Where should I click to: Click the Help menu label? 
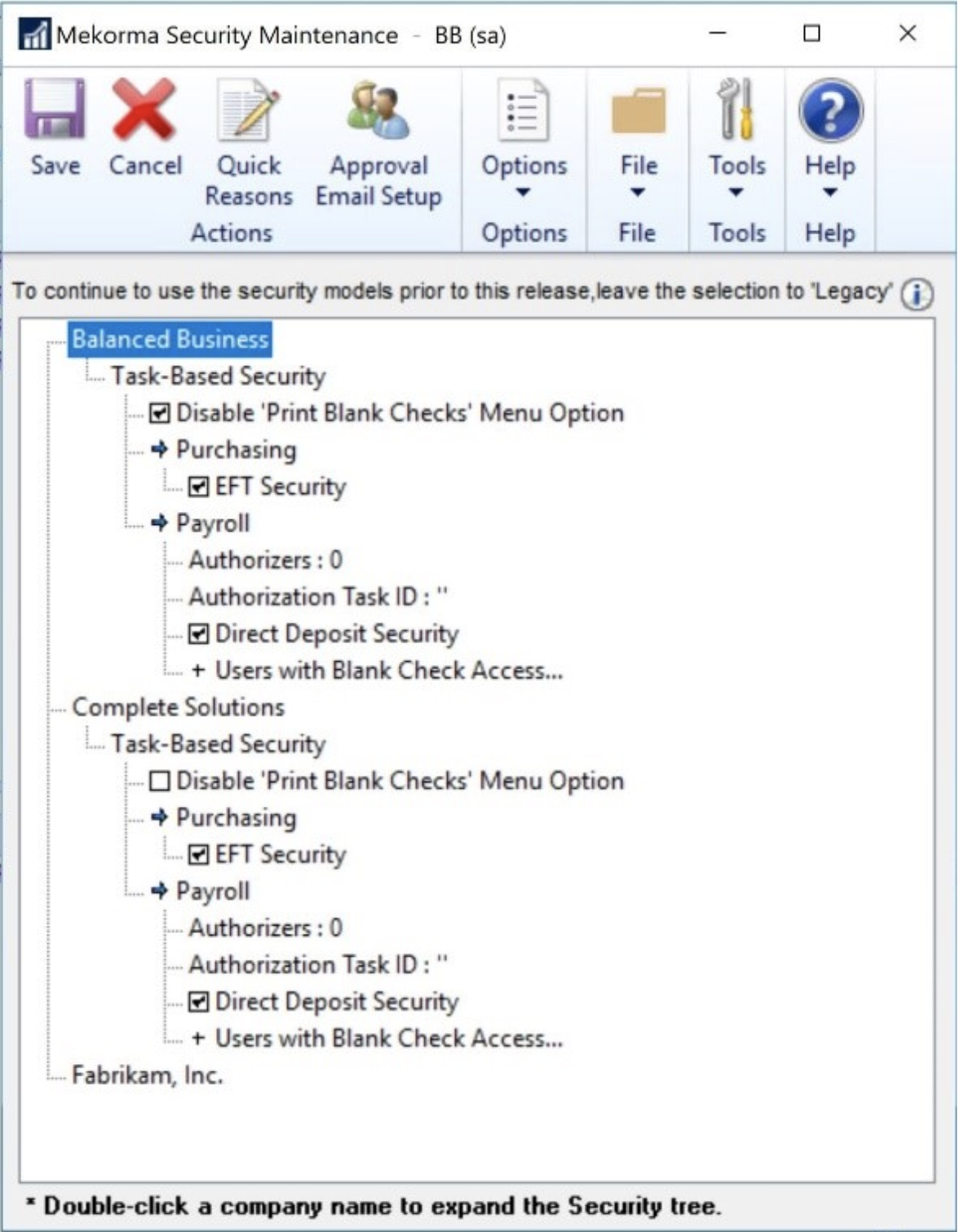tap(829, 165)
